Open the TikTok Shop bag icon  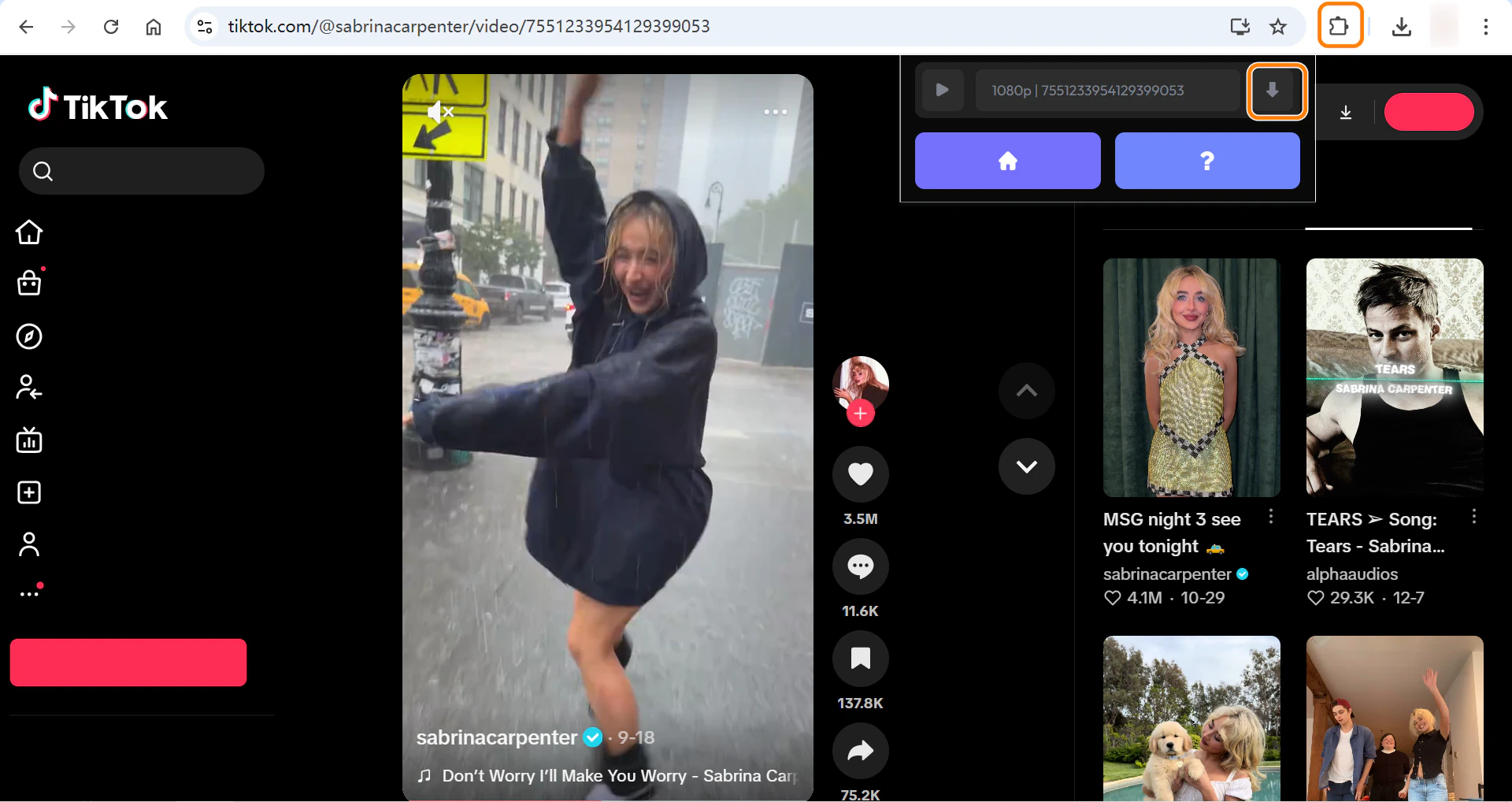point(29,283)
